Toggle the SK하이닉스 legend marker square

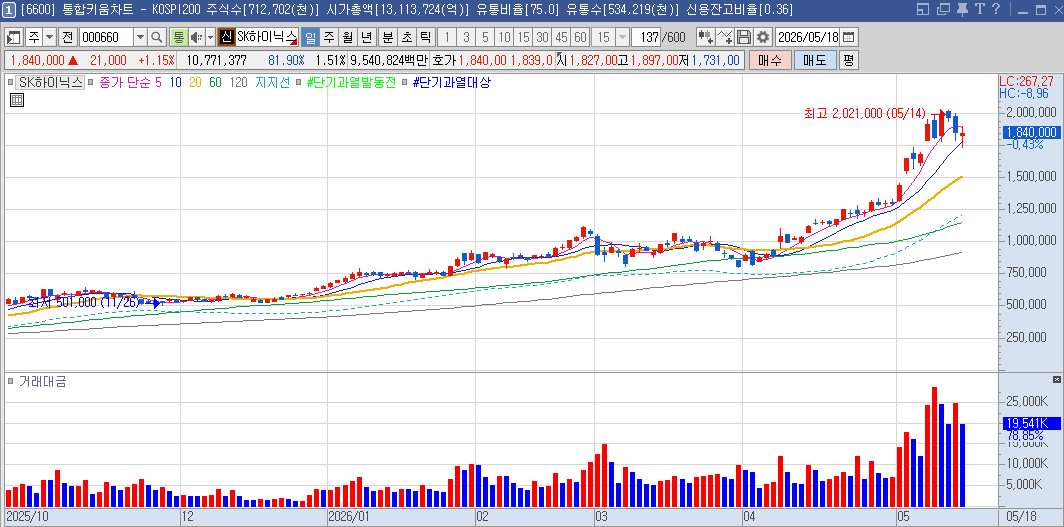pos(10,83)
